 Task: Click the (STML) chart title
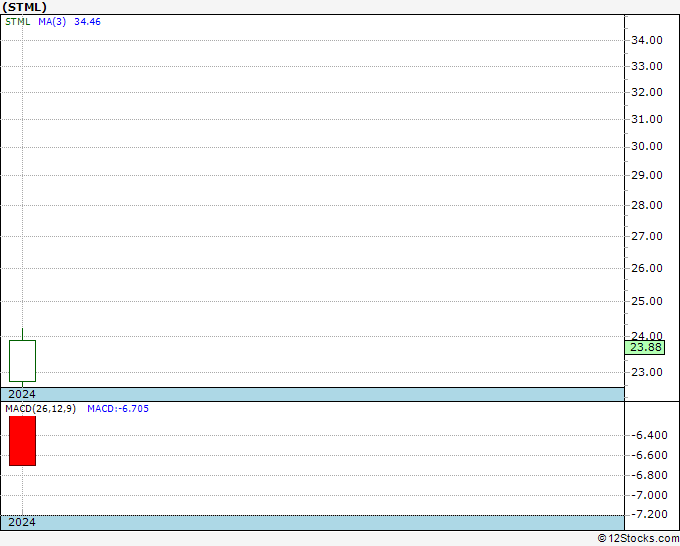coord(25,7)
